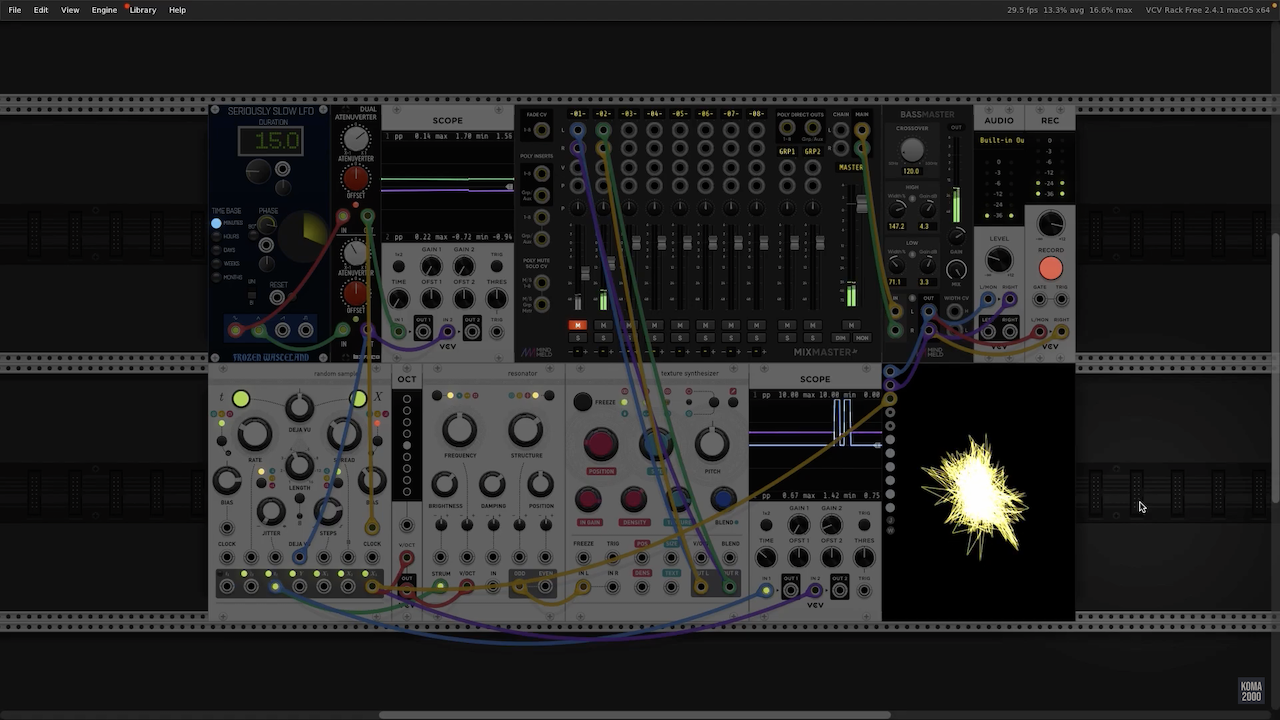
Task: Unmute MixMaster channel 01
Action: 577,325
